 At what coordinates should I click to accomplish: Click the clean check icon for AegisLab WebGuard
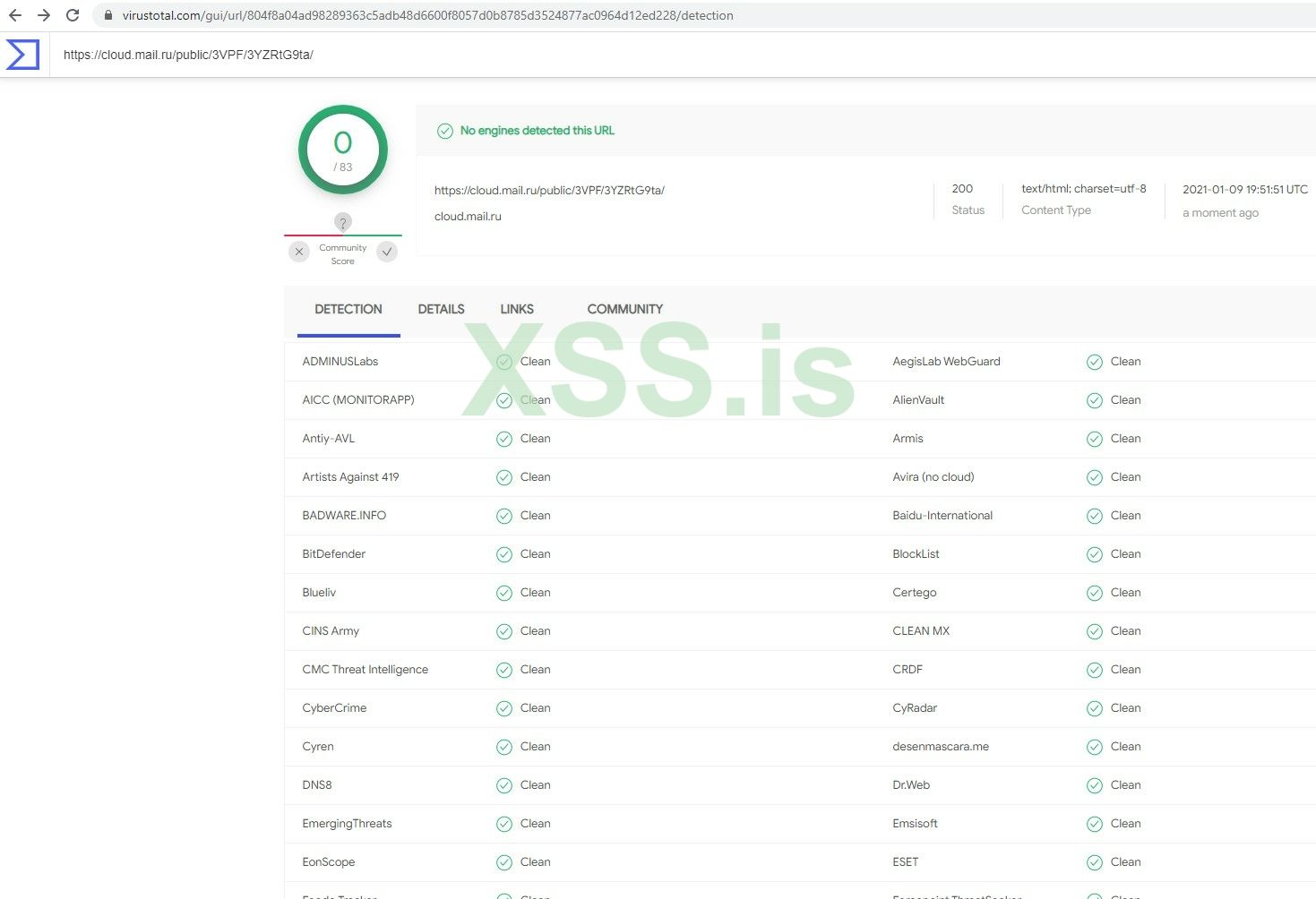(x=1095, y=363)
